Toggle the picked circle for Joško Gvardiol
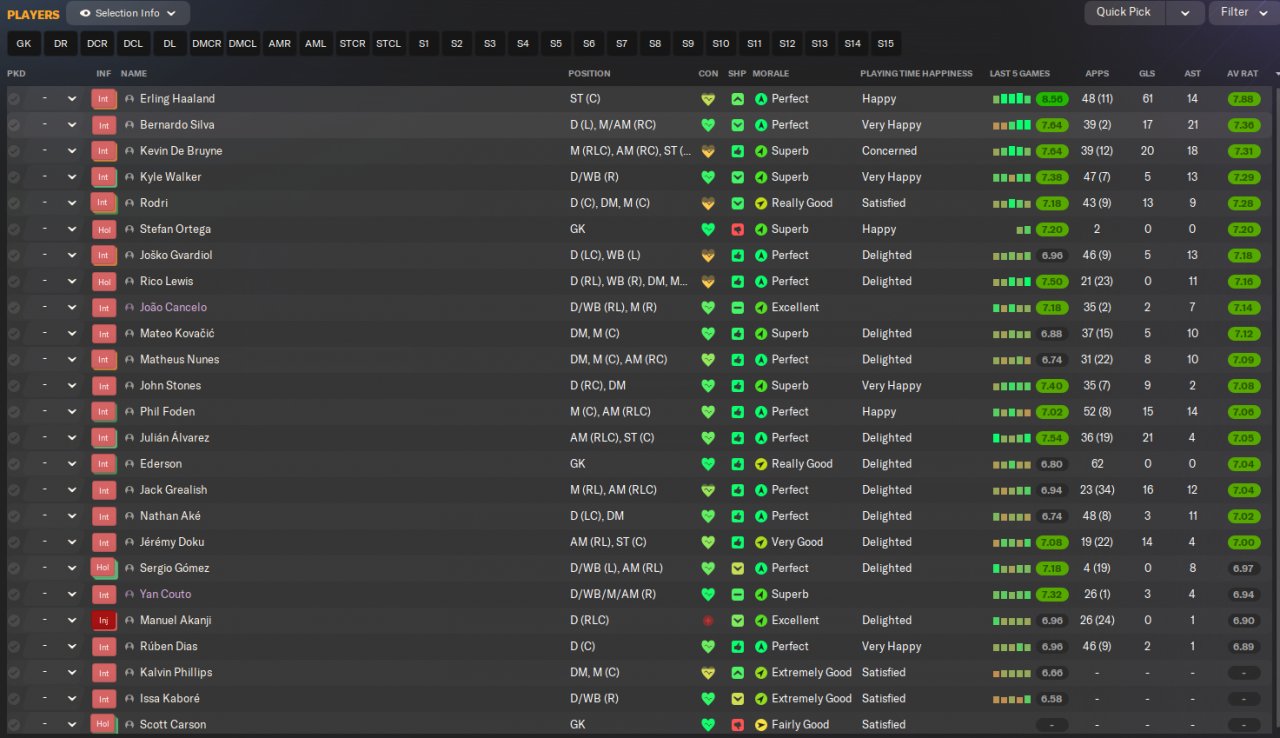 click(x=14, y=255)
